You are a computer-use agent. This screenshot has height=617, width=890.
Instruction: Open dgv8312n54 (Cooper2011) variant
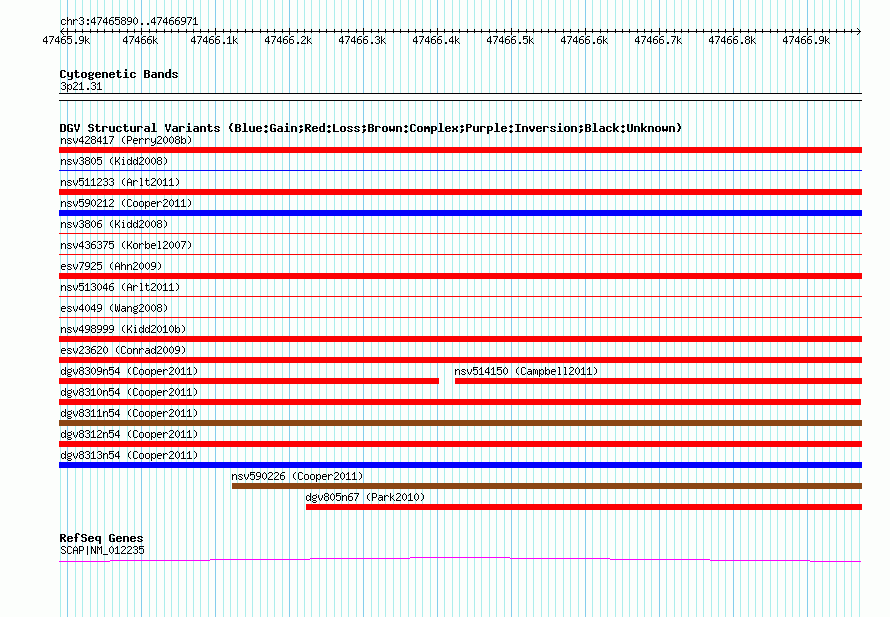129,434
